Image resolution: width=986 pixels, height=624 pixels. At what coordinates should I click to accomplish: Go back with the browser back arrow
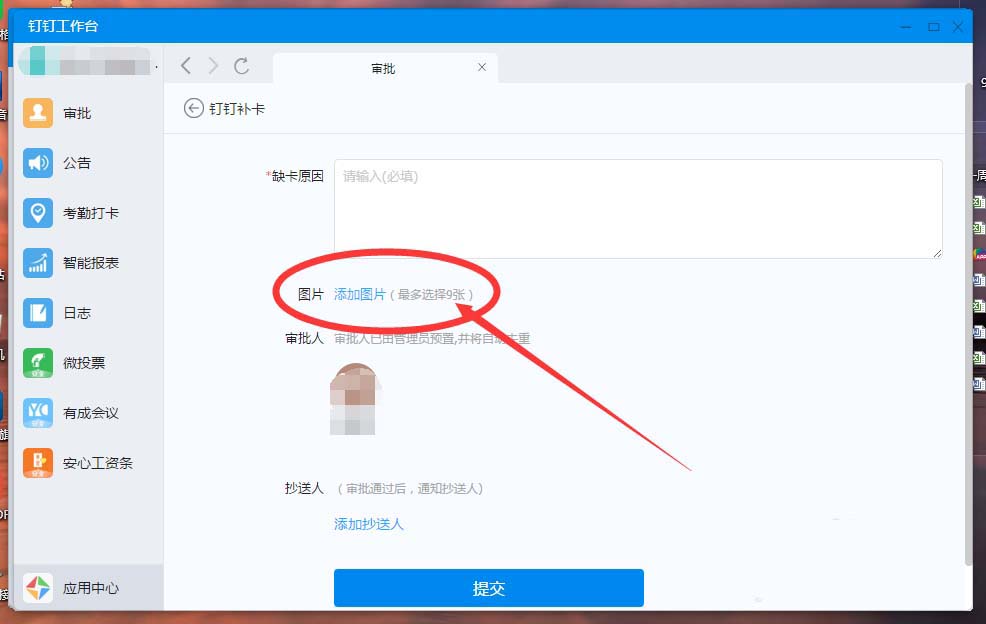point(186,65)
